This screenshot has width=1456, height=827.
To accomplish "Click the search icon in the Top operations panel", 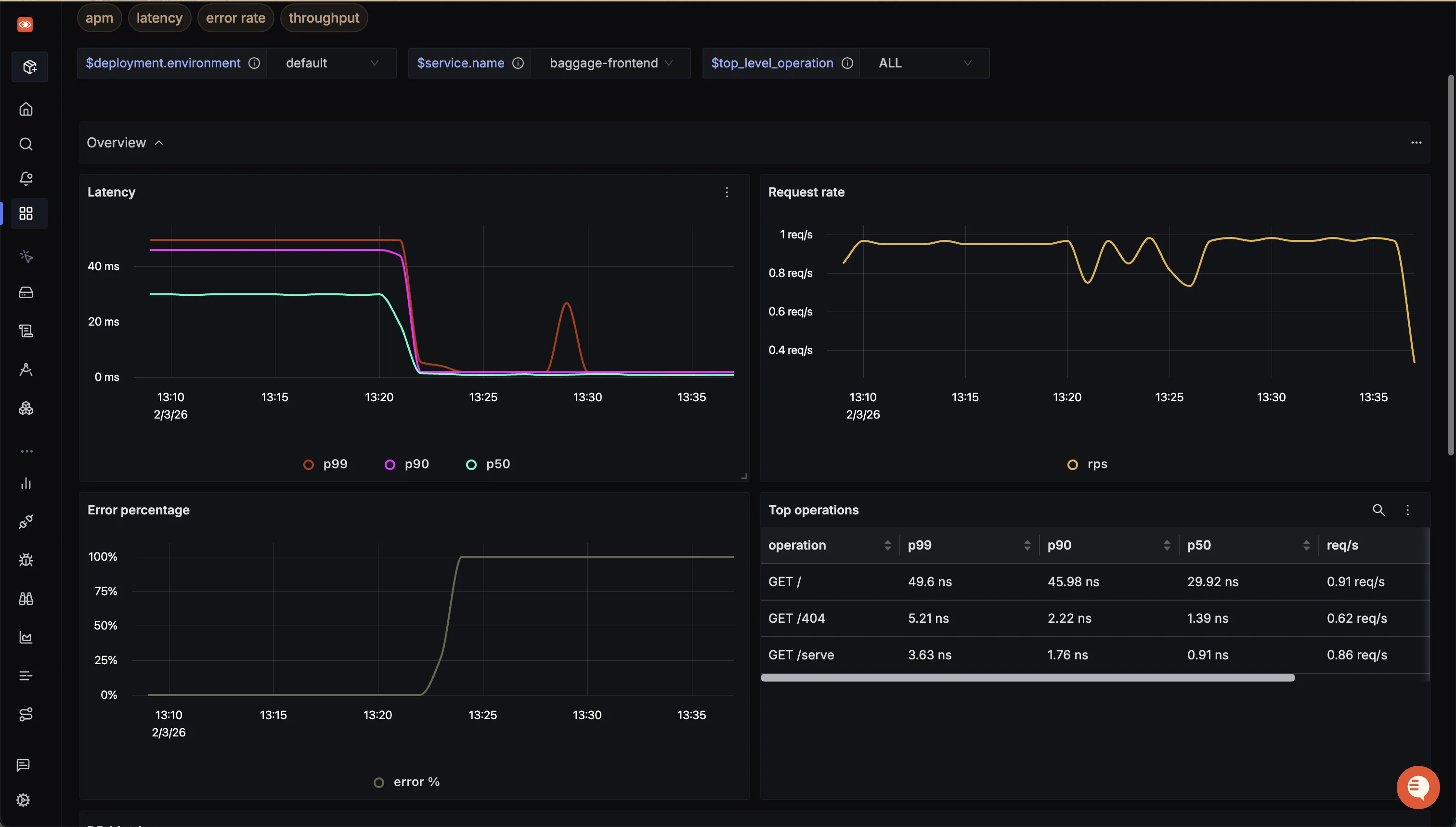I will [x=1378, y=510].
